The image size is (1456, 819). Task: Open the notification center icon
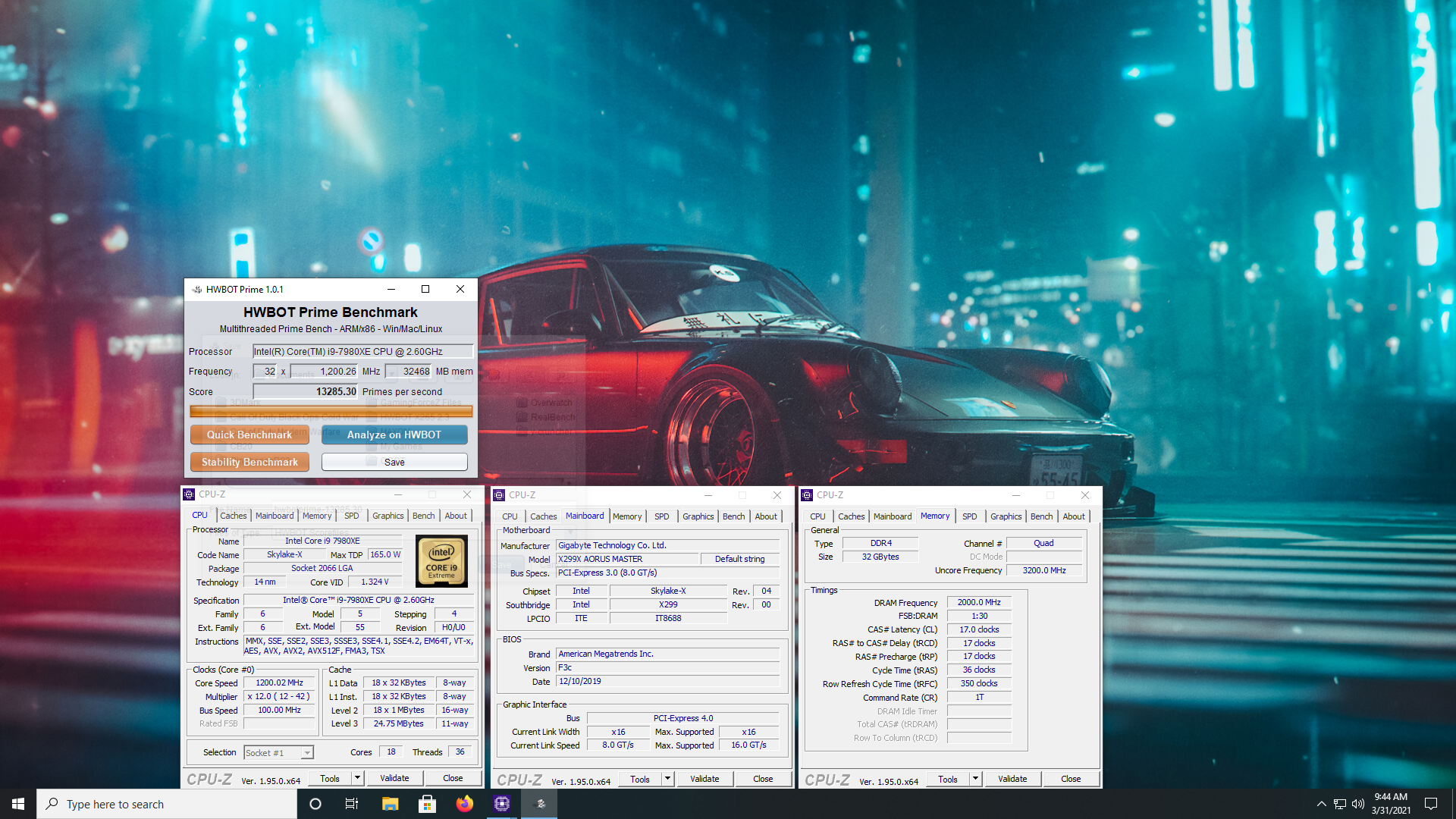tap(1431, 804)
